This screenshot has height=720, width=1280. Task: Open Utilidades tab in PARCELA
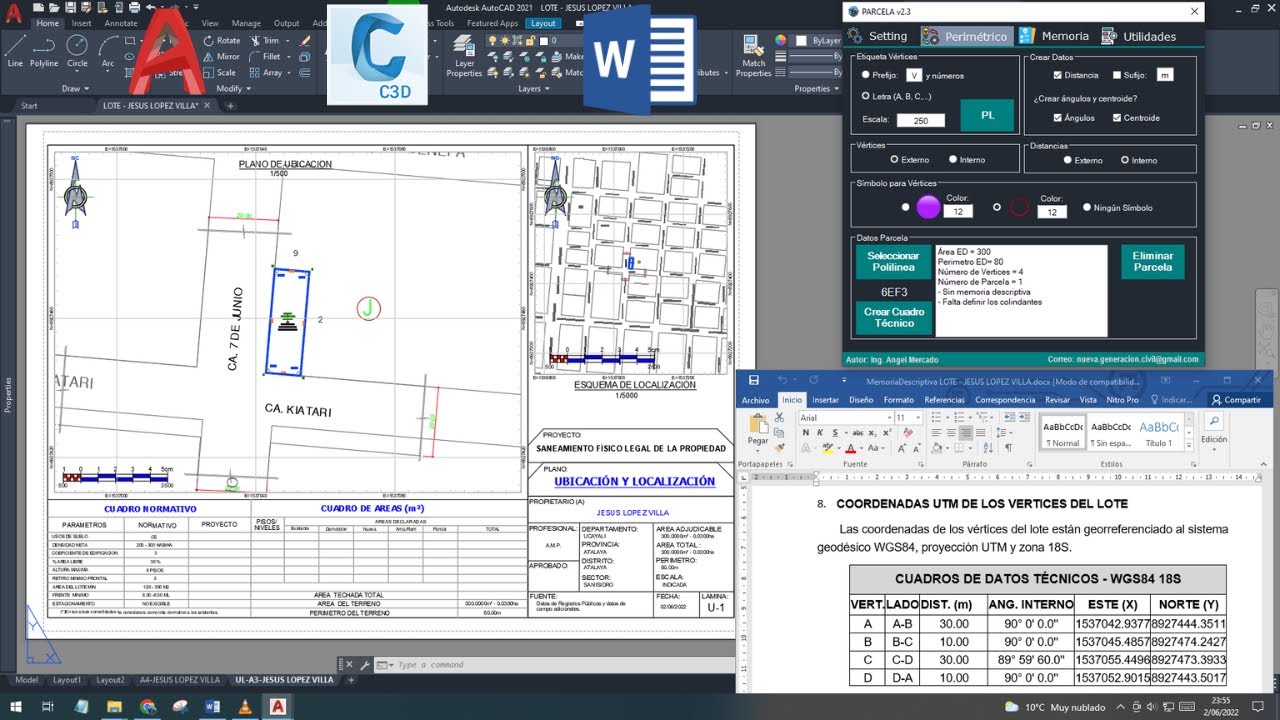point(1139,36)
